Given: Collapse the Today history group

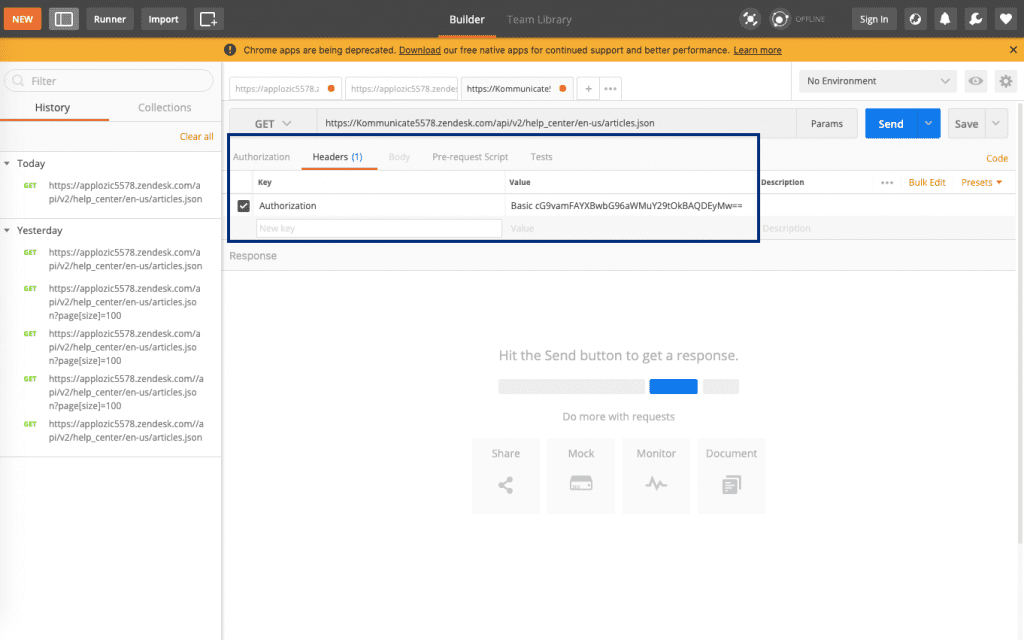Looking at the screenshot, I should click(7, 163).
